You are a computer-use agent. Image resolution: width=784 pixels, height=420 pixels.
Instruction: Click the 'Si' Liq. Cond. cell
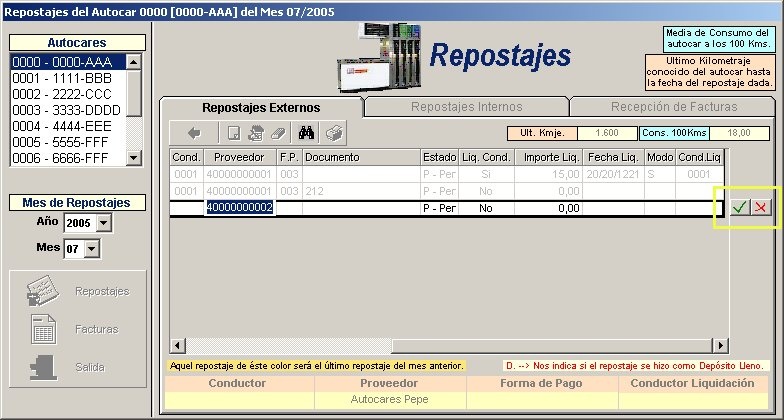point(486,174)
